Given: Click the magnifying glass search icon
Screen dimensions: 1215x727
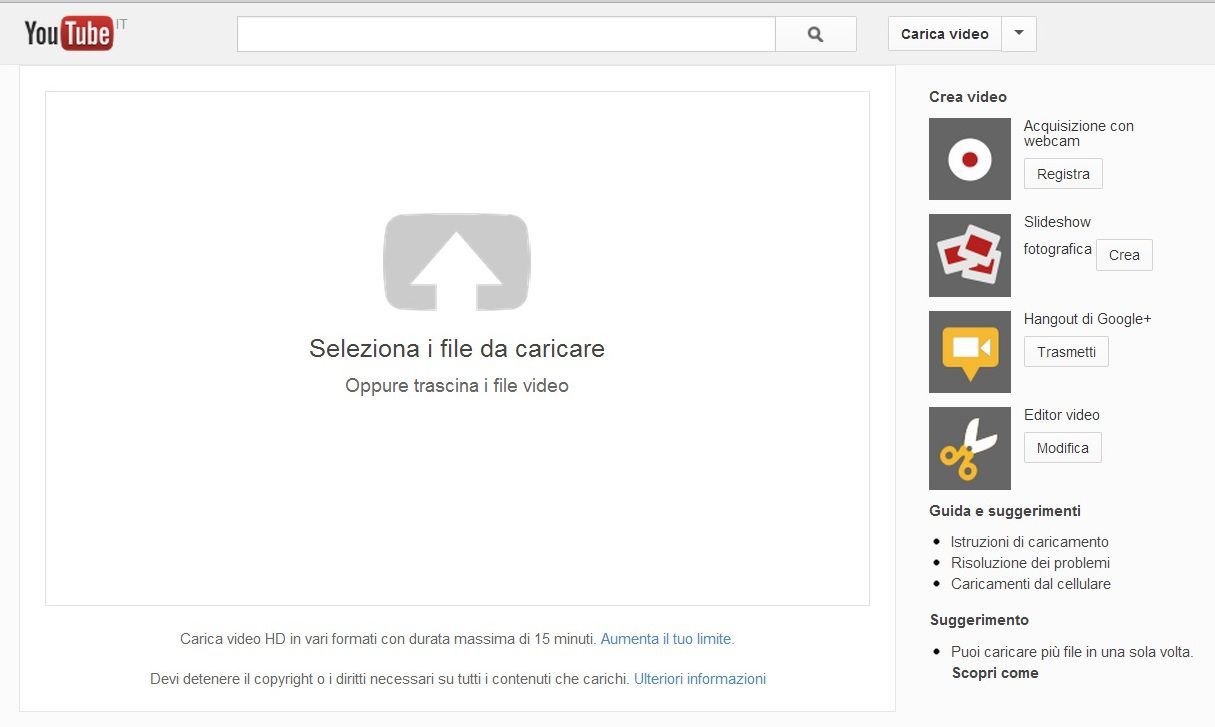Looking at the screenshot, I should 816,34.
